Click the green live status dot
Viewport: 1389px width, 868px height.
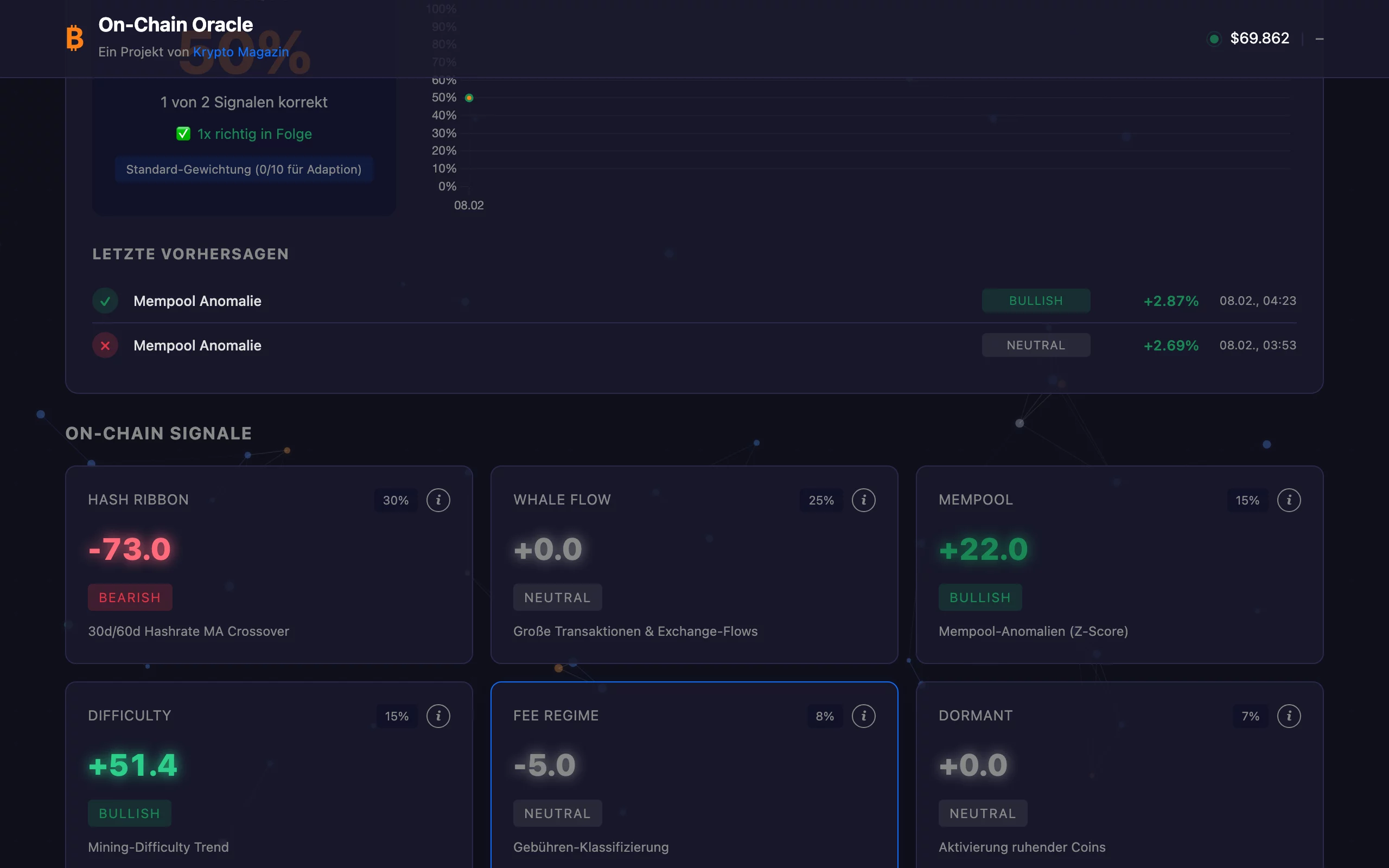point(1213,39)
